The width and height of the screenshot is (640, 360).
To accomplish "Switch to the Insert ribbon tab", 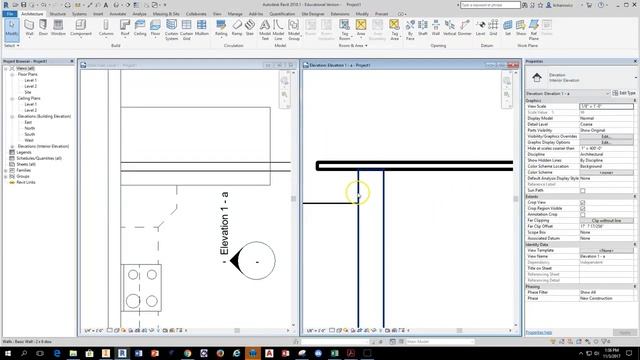I will coord(98,14).
